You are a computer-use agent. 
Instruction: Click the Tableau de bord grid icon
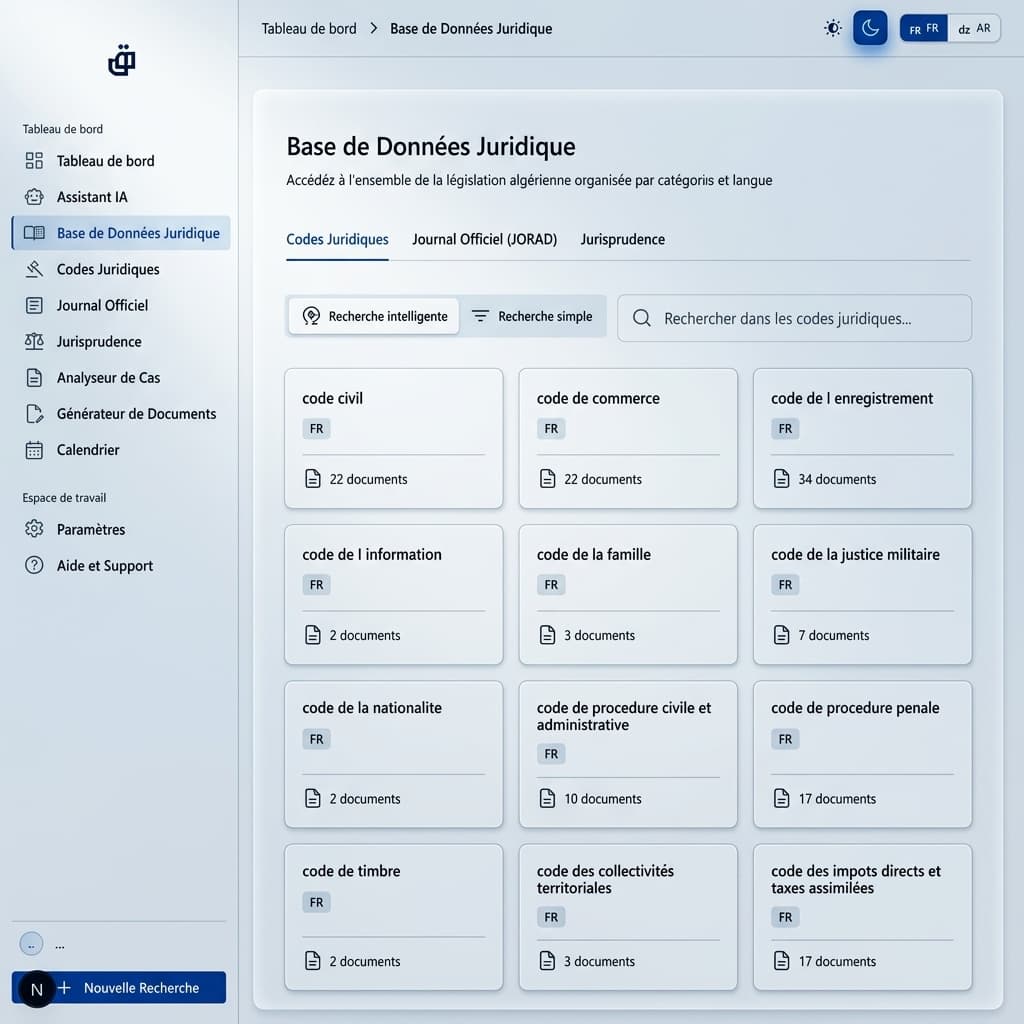coord(34,161)
